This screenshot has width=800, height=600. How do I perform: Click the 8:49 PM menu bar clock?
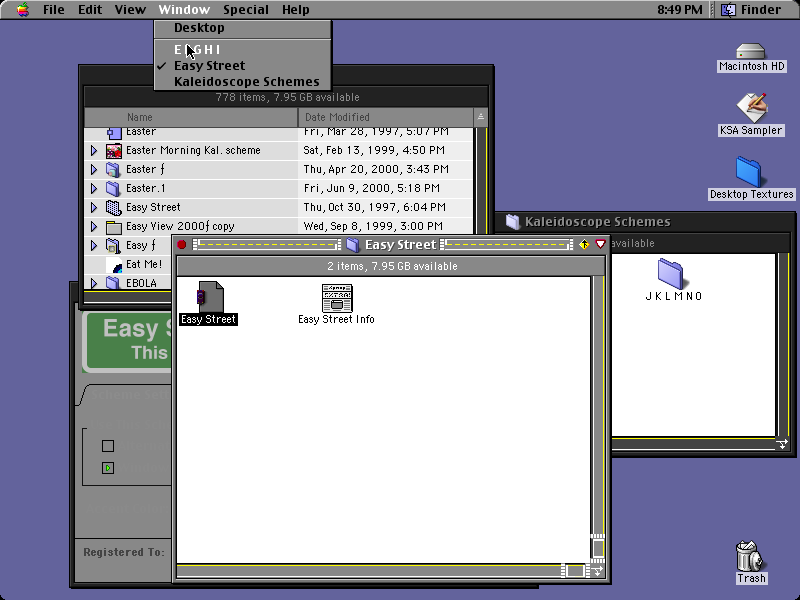(x=680, y=9)
